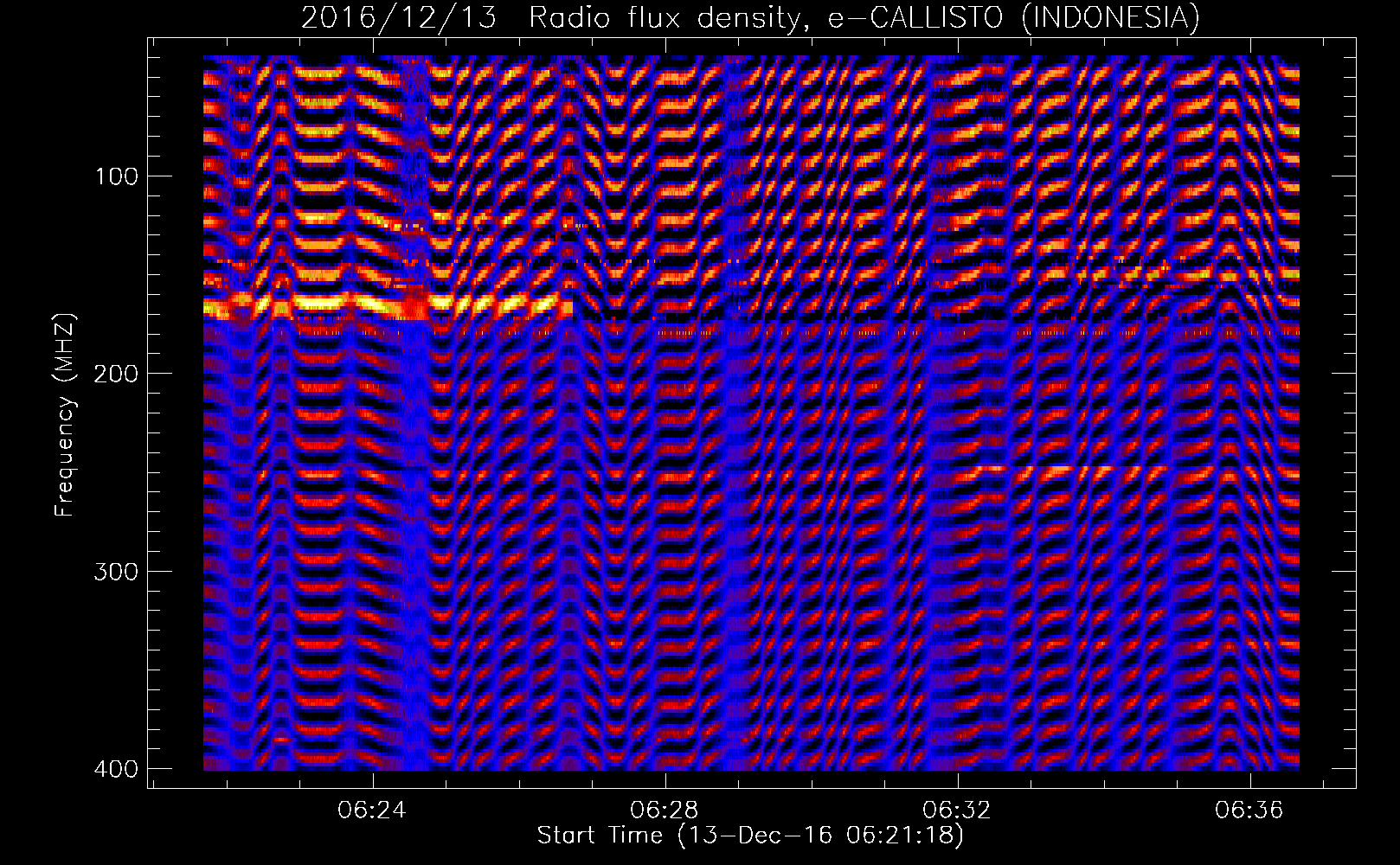Click the 06:36 time tick label
This screenshot has width=1400, height=865.
click(1249, 811)
